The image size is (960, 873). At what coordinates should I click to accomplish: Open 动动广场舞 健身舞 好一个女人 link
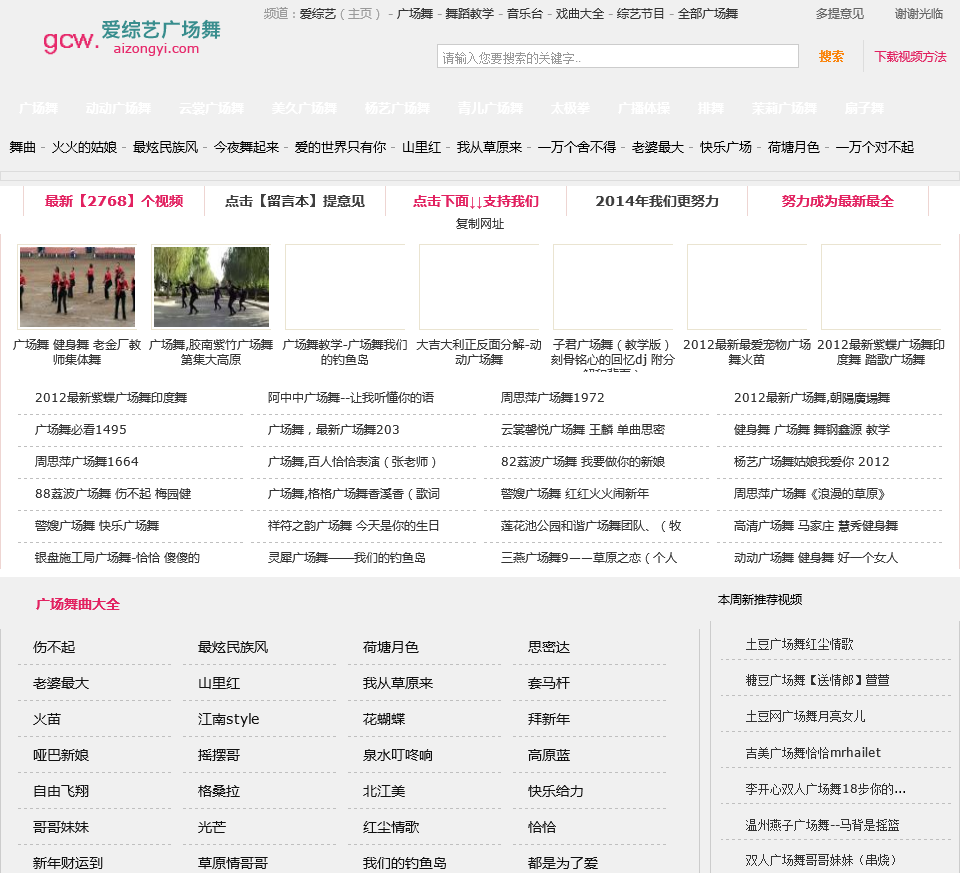click(816, 558)
